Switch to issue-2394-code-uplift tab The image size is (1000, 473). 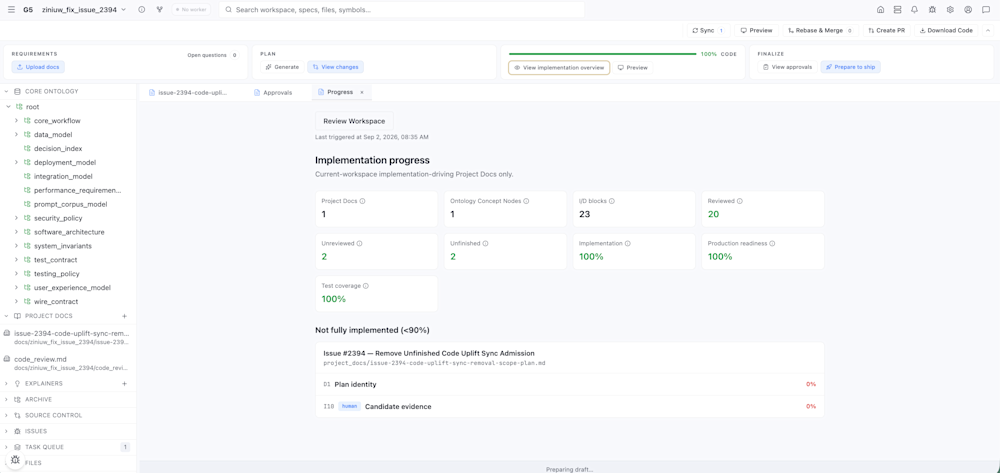coord(188,92)
